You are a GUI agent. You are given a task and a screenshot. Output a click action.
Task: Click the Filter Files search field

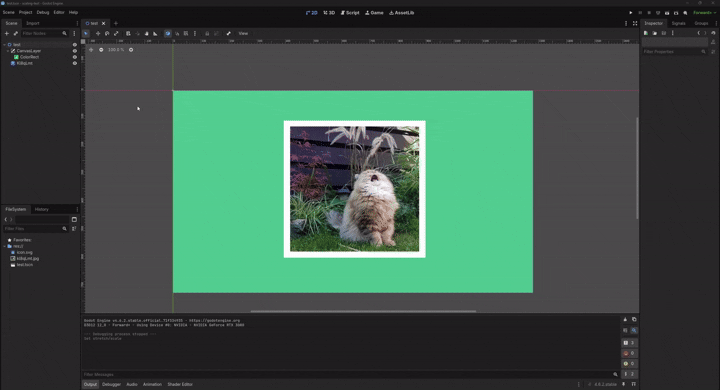tap(35, 228)
